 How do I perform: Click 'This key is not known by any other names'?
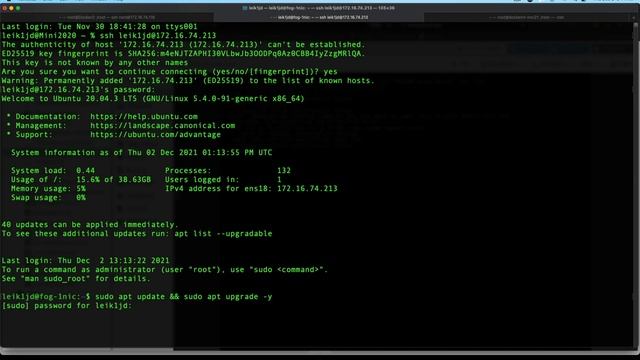tap(95, 63)
